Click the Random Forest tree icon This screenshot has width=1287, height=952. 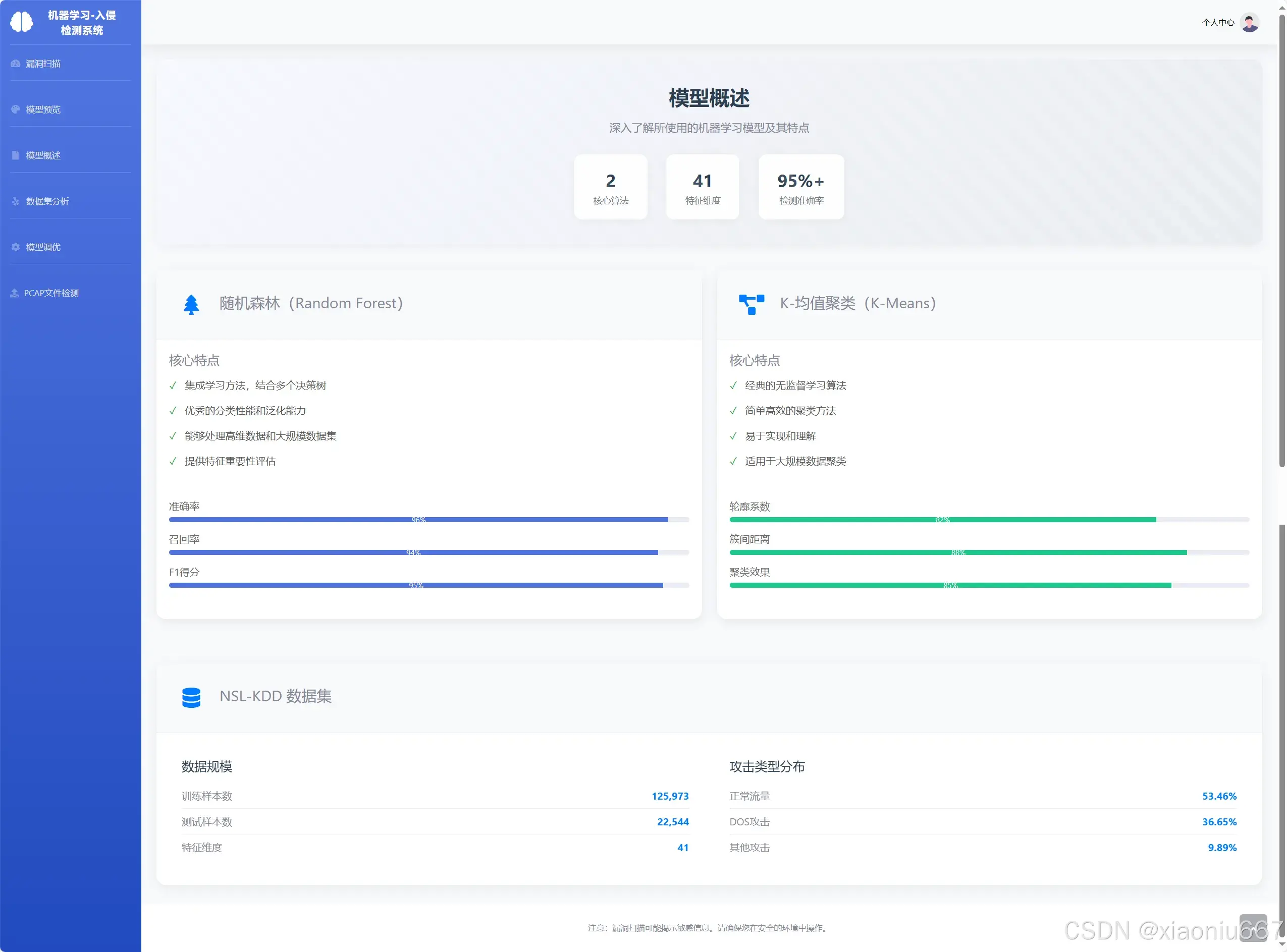(x=191, y=304)
